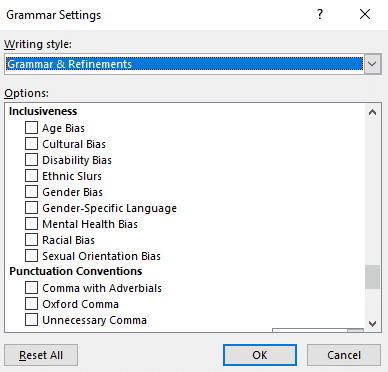Check the Oxford Comma option
388x372 pixels.
click(31, 304)
